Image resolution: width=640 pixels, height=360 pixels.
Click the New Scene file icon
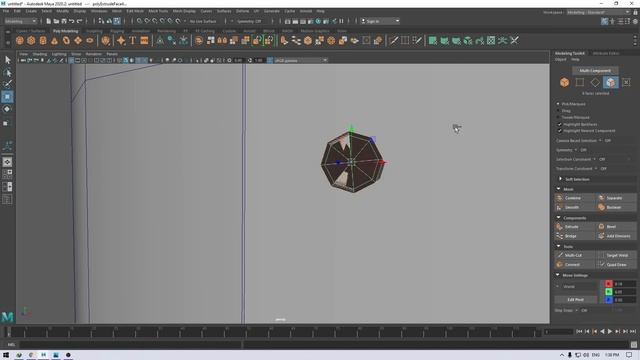(49, 21)
